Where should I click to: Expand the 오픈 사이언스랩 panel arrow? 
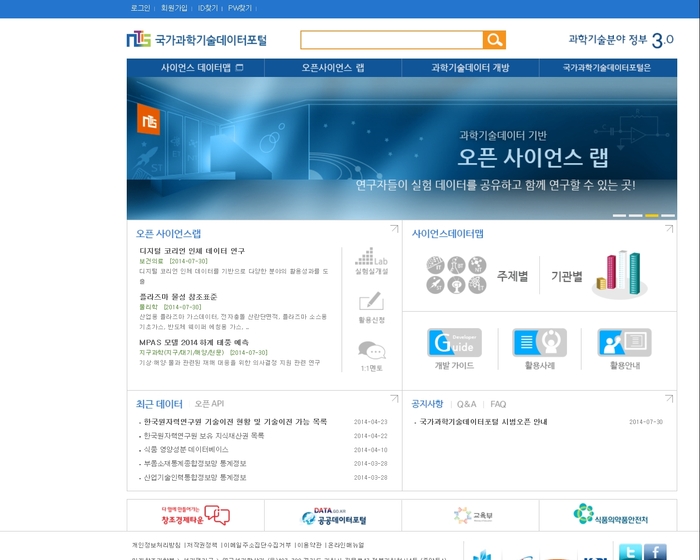tap(393, 229)
